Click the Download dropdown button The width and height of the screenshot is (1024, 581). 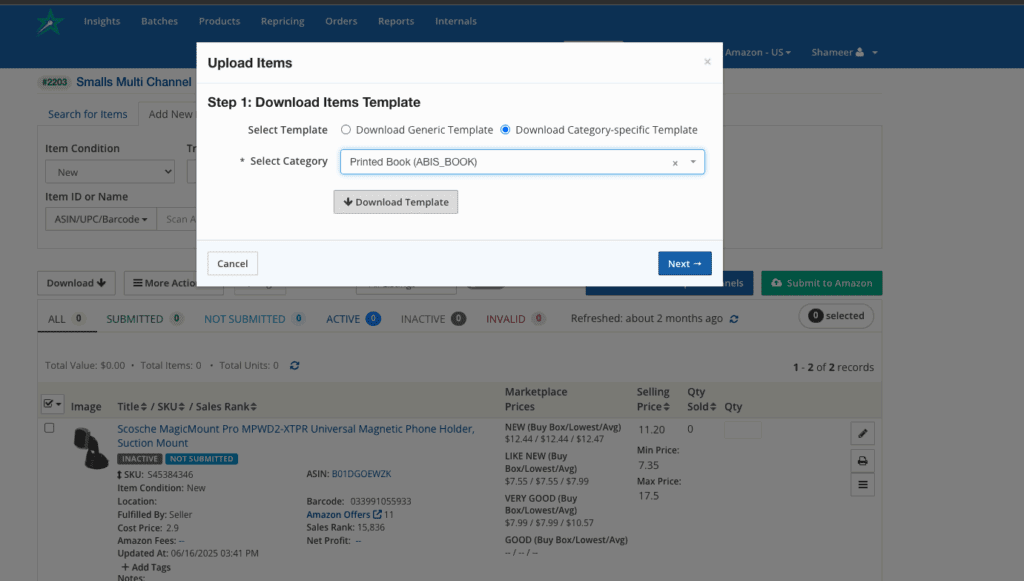76,283
